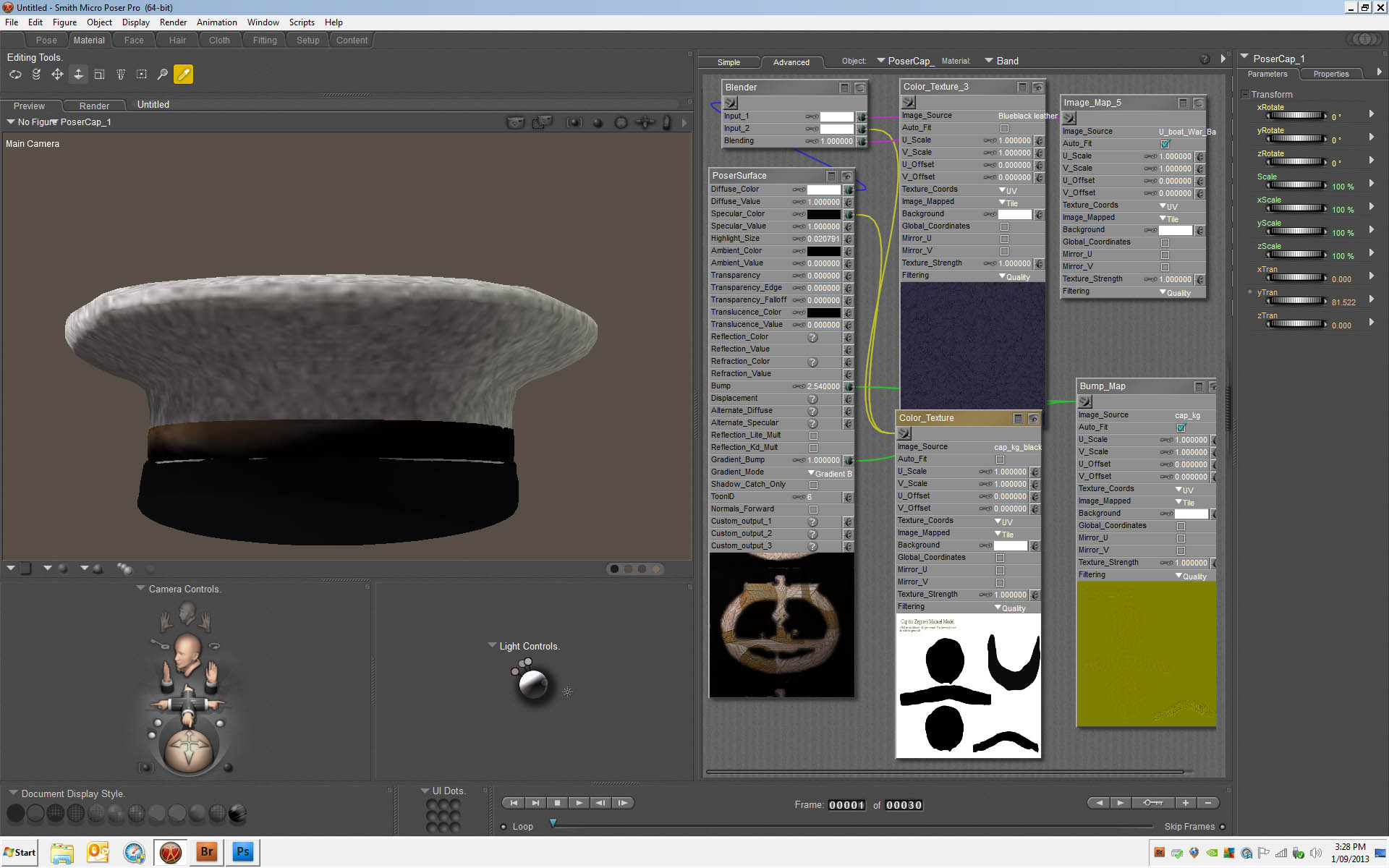The width and height of the screenshot is (1389, 868).
Task: Select the Twist editing tool
Action: point(36,75)
